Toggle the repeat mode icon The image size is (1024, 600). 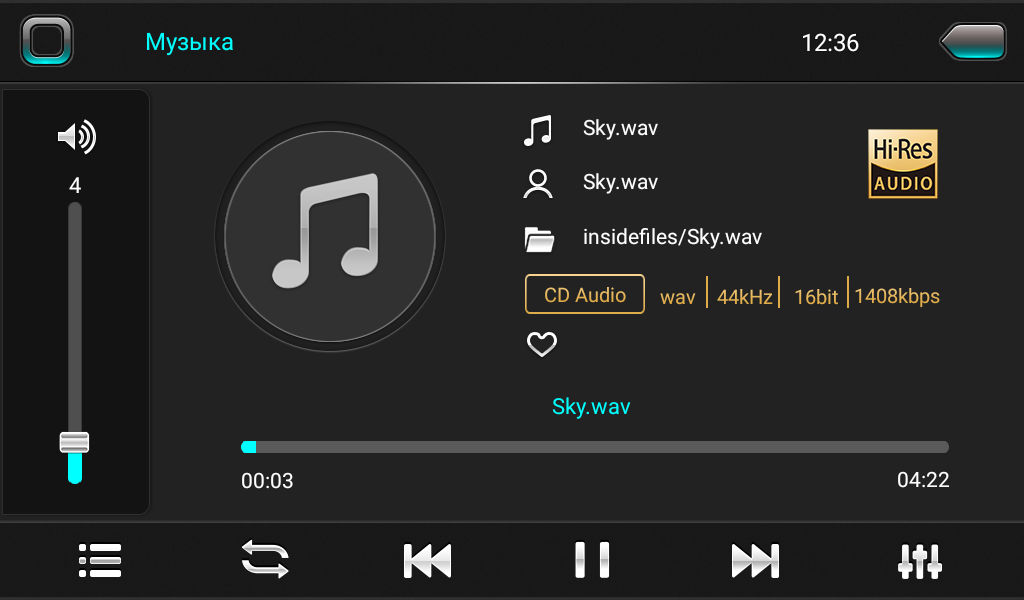tap(264, 559)
